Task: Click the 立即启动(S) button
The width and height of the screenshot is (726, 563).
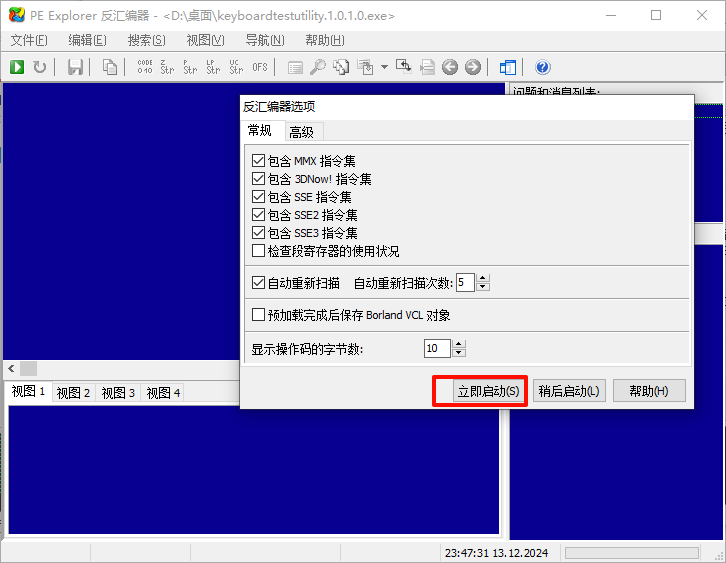Action: pos(488,391)
